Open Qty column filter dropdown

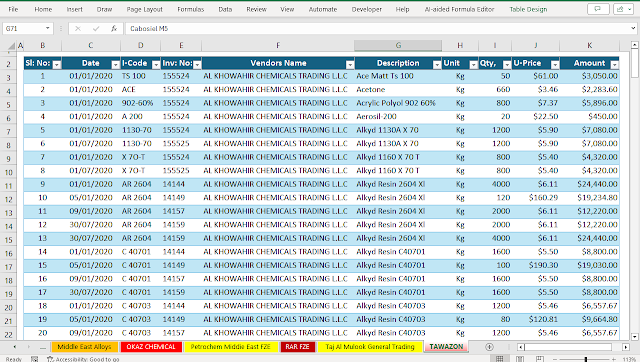[507, 64]
